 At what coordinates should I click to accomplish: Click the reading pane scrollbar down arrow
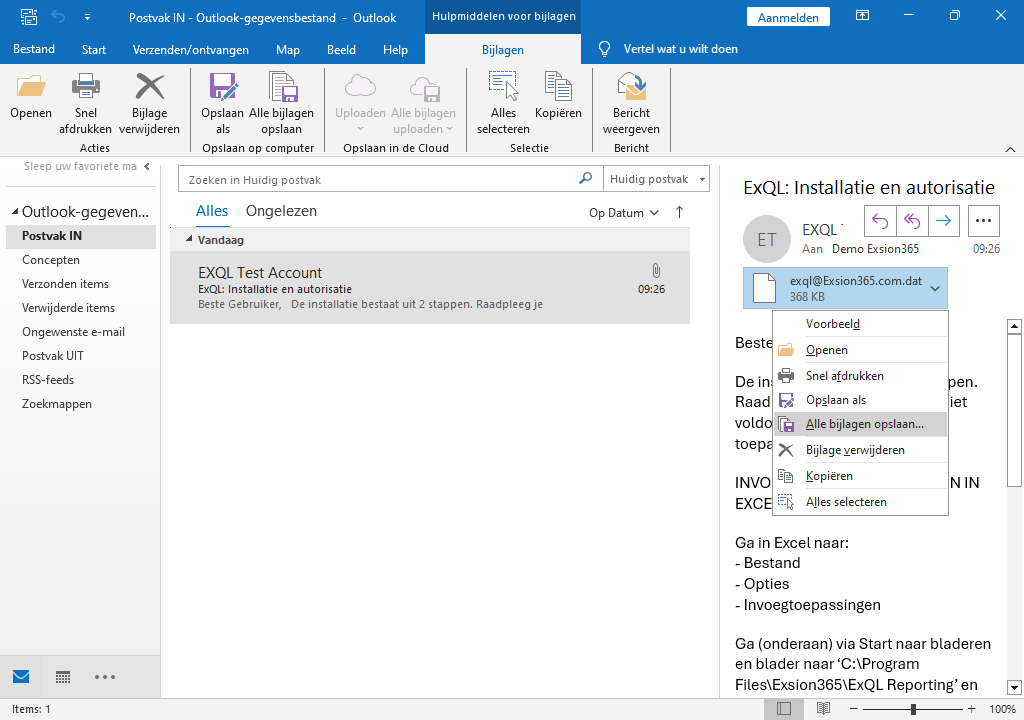point(1014,687)
